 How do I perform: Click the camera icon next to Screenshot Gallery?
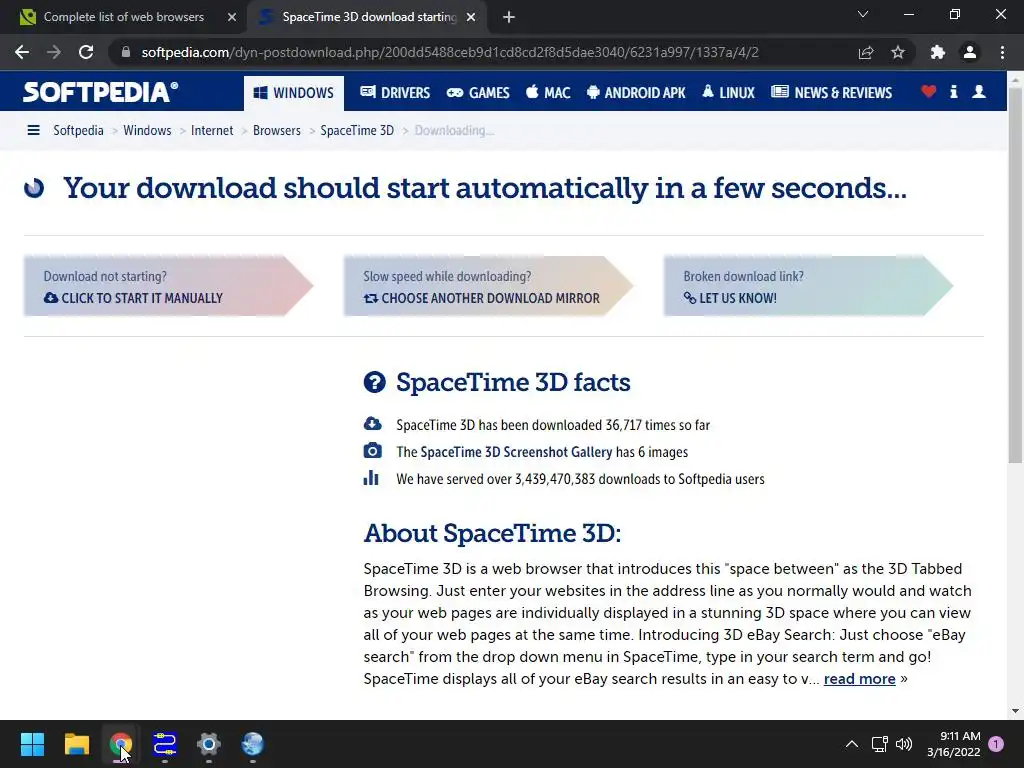pos(372,451)
